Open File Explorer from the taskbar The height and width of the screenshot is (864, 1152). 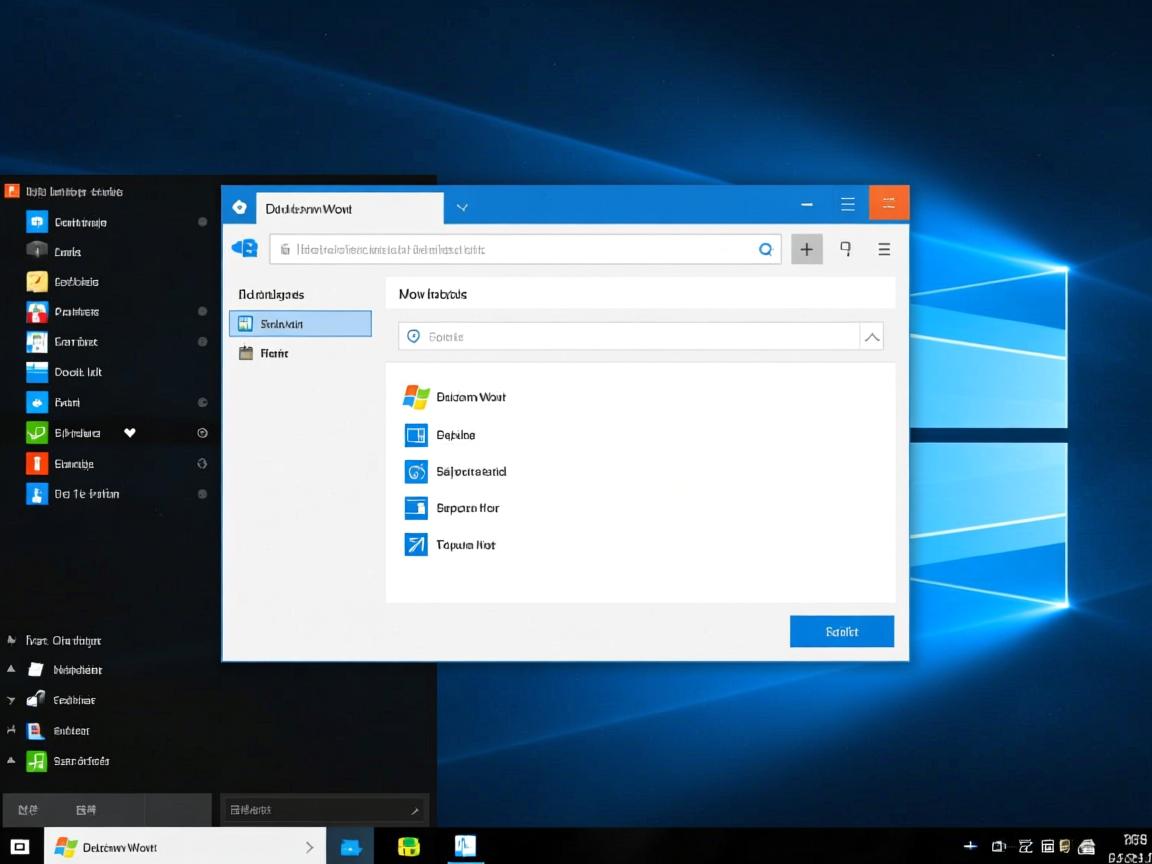pos(350,846)
